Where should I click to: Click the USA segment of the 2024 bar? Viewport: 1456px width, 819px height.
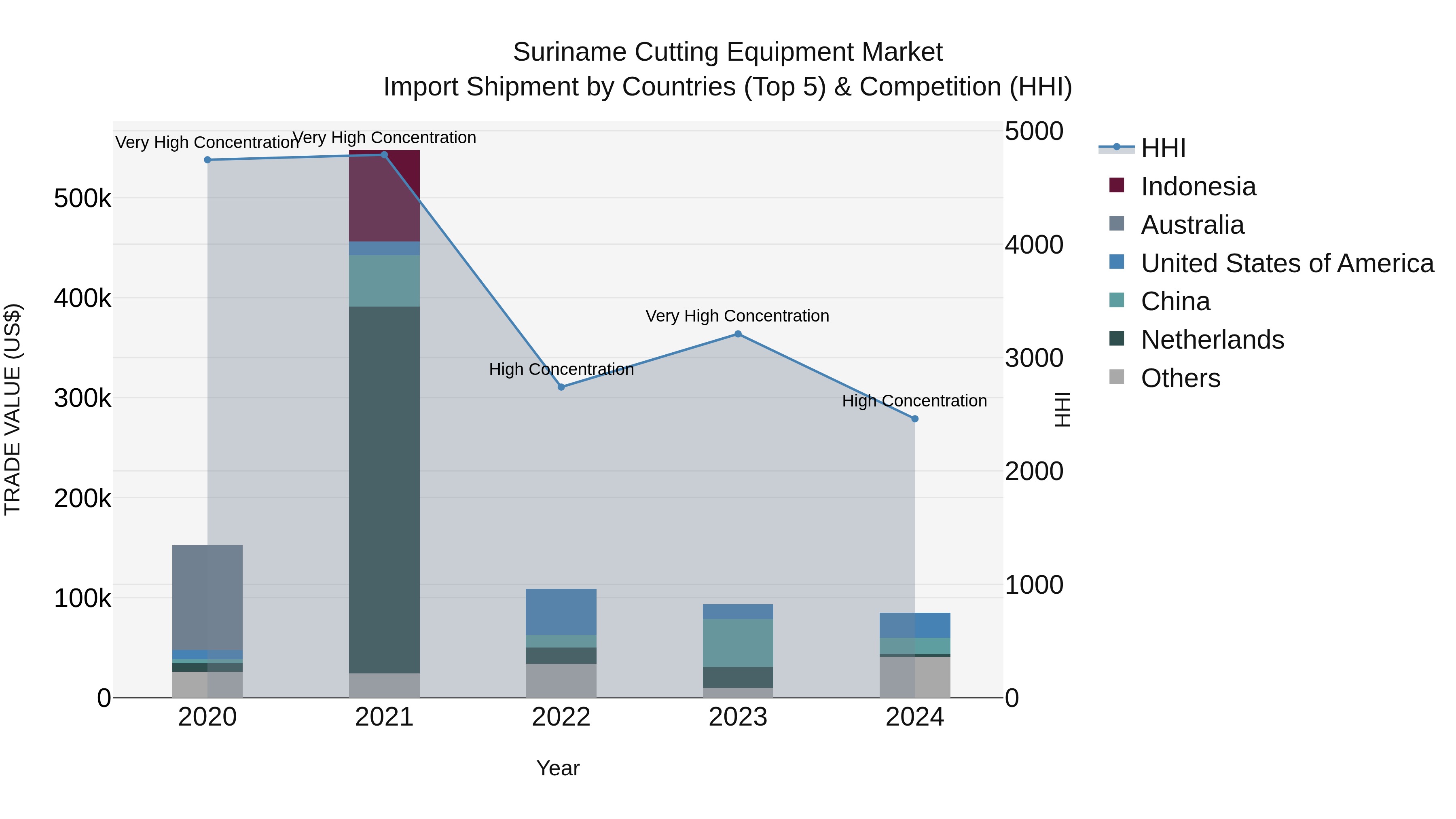915,626
